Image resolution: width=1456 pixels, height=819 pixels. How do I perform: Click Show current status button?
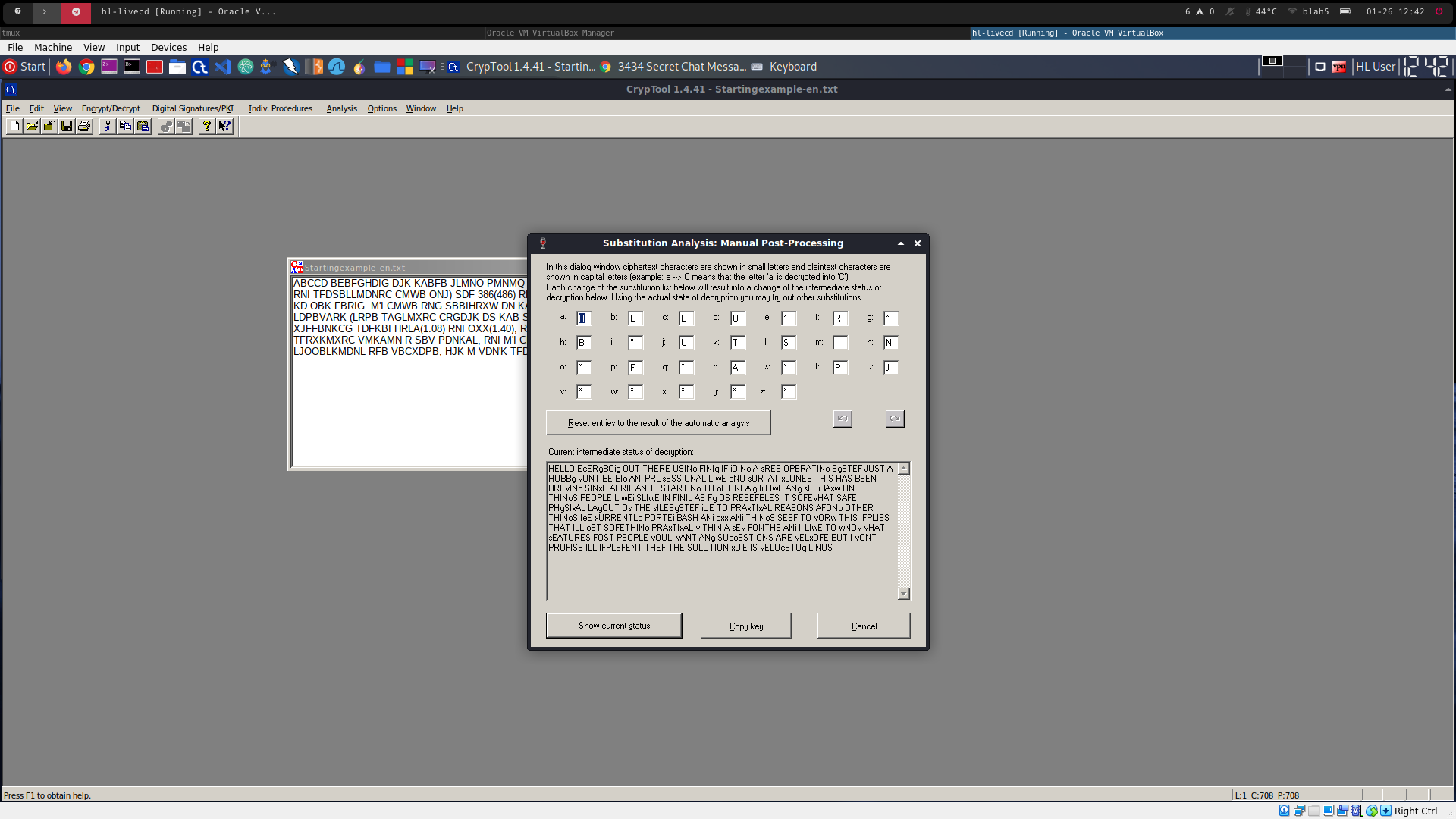pyautogui.click(x=613, y=626)
